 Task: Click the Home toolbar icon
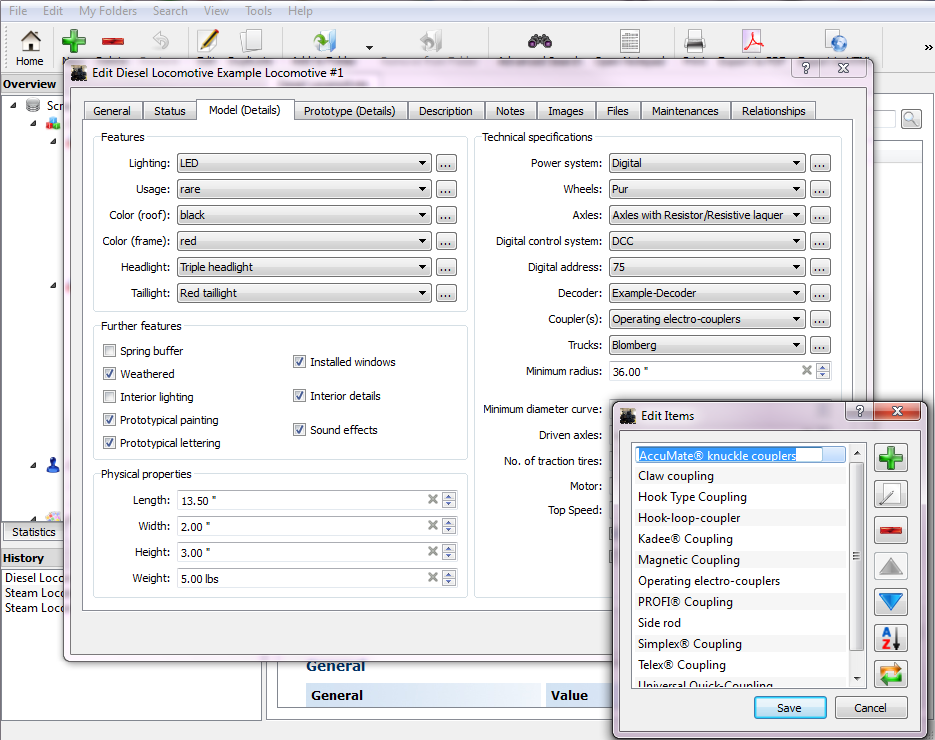[x=30, y=47]
